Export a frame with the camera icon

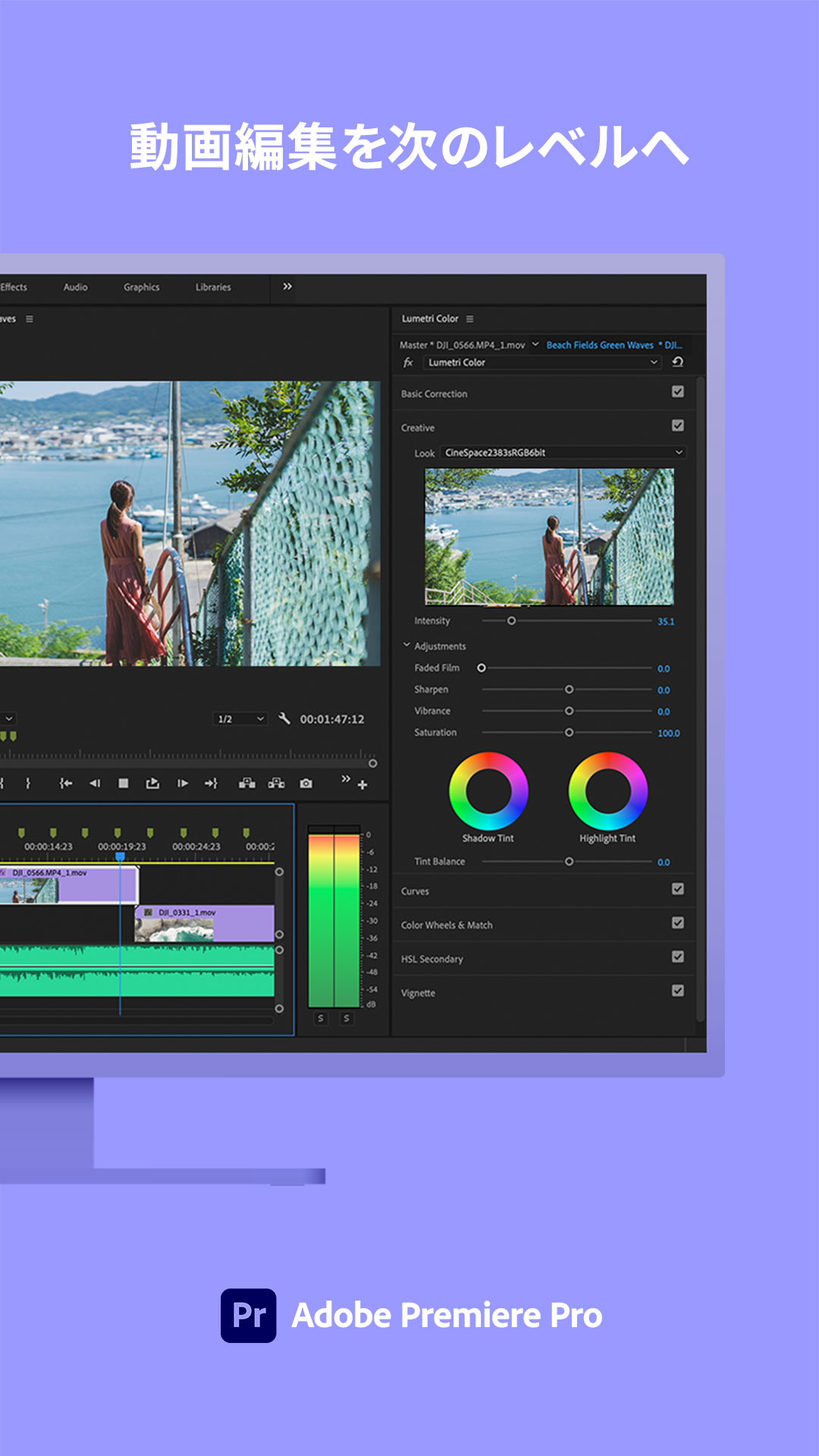pos(306,783)
